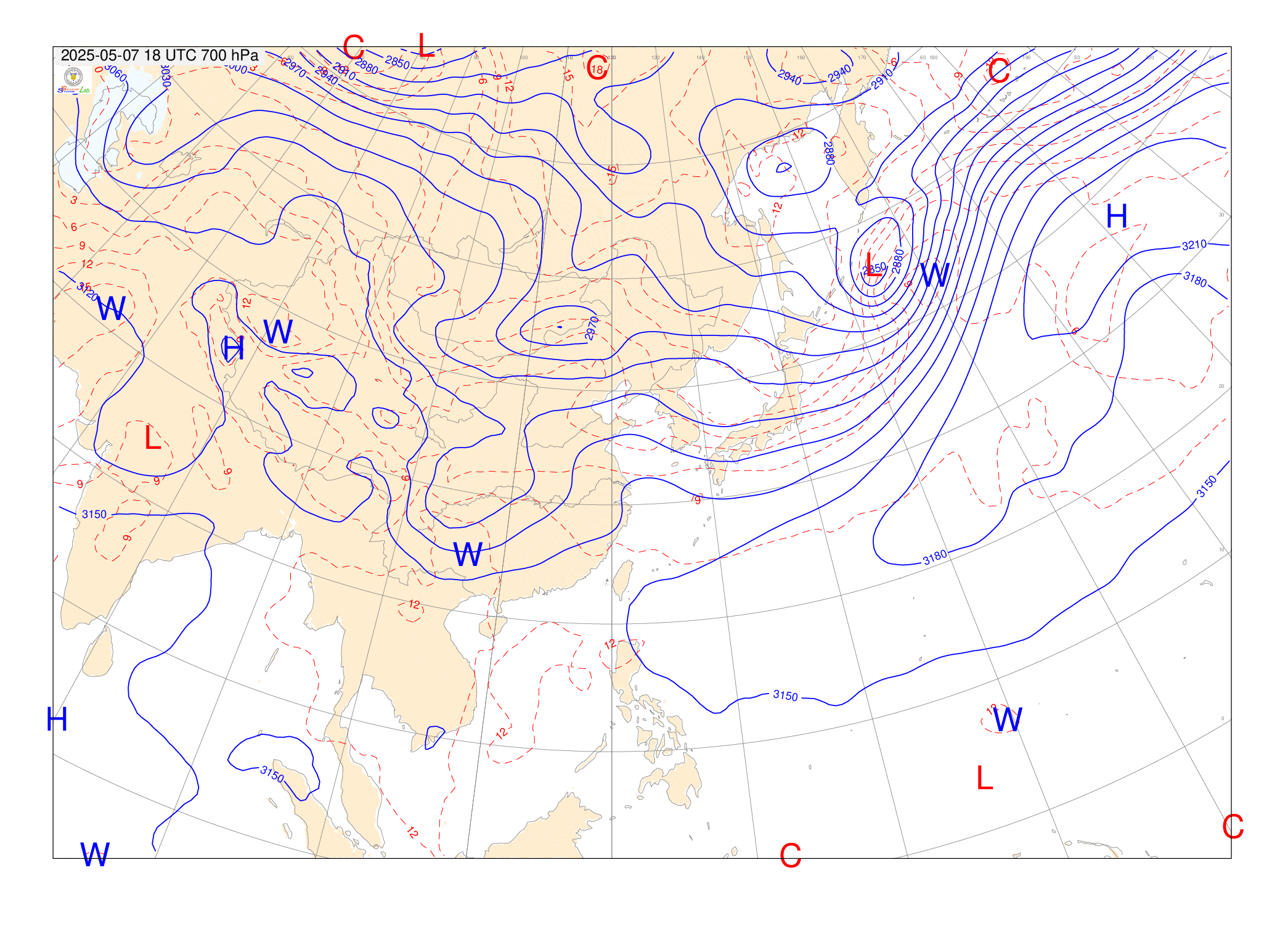Click the Severe Storm Lab logo under the title
This screenshot has width=1288, height=931.
tap(73, 80)
